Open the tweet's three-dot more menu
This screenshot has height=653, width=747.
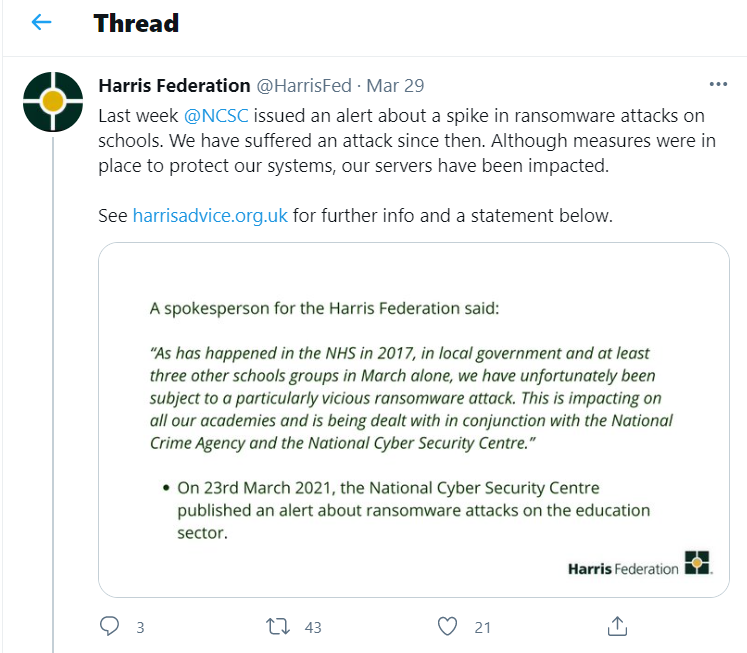click(x=718, y=85)
